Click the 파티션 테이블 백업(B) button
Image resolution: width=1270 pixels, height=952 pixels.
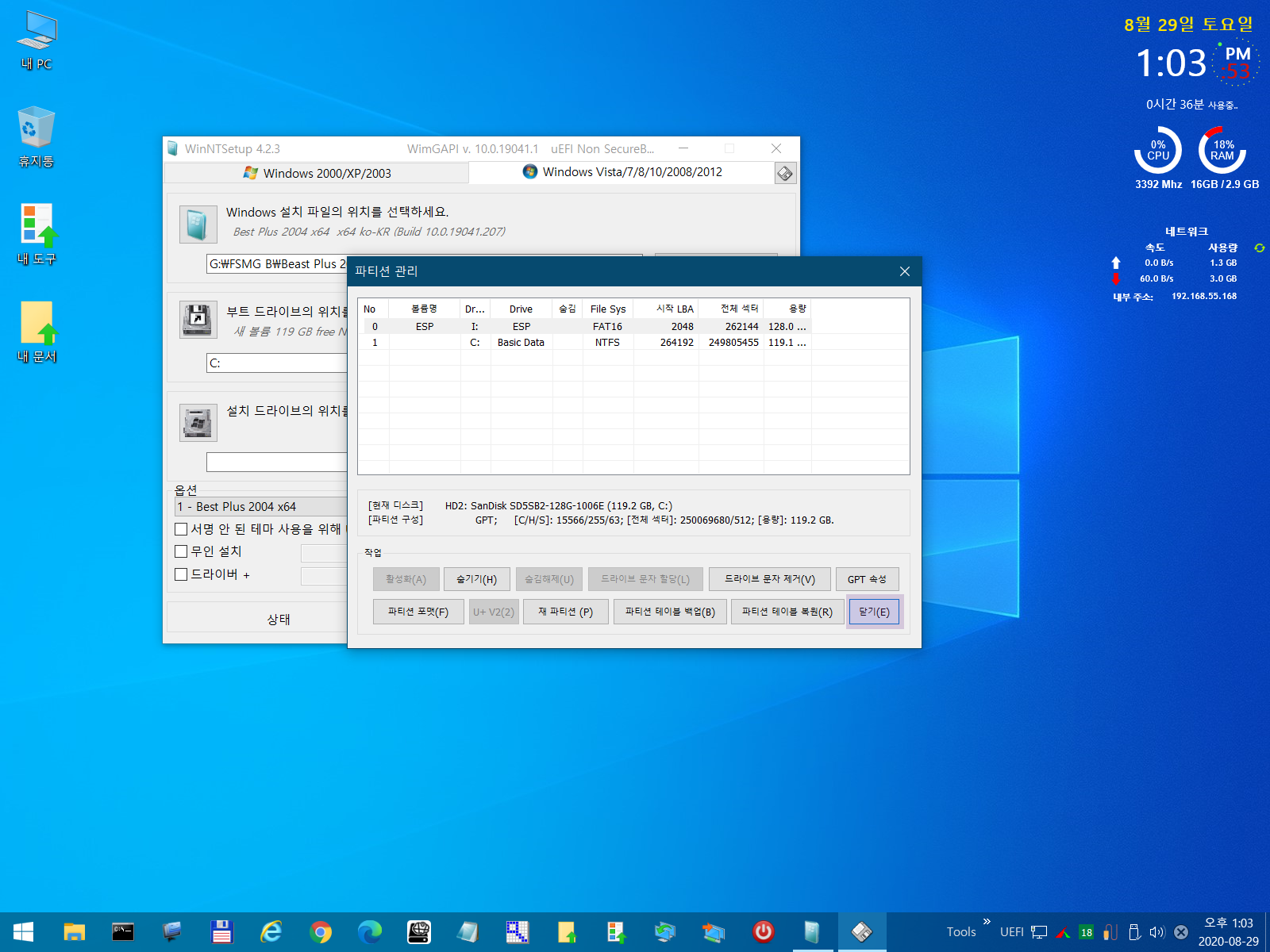[x=670, y=612]
